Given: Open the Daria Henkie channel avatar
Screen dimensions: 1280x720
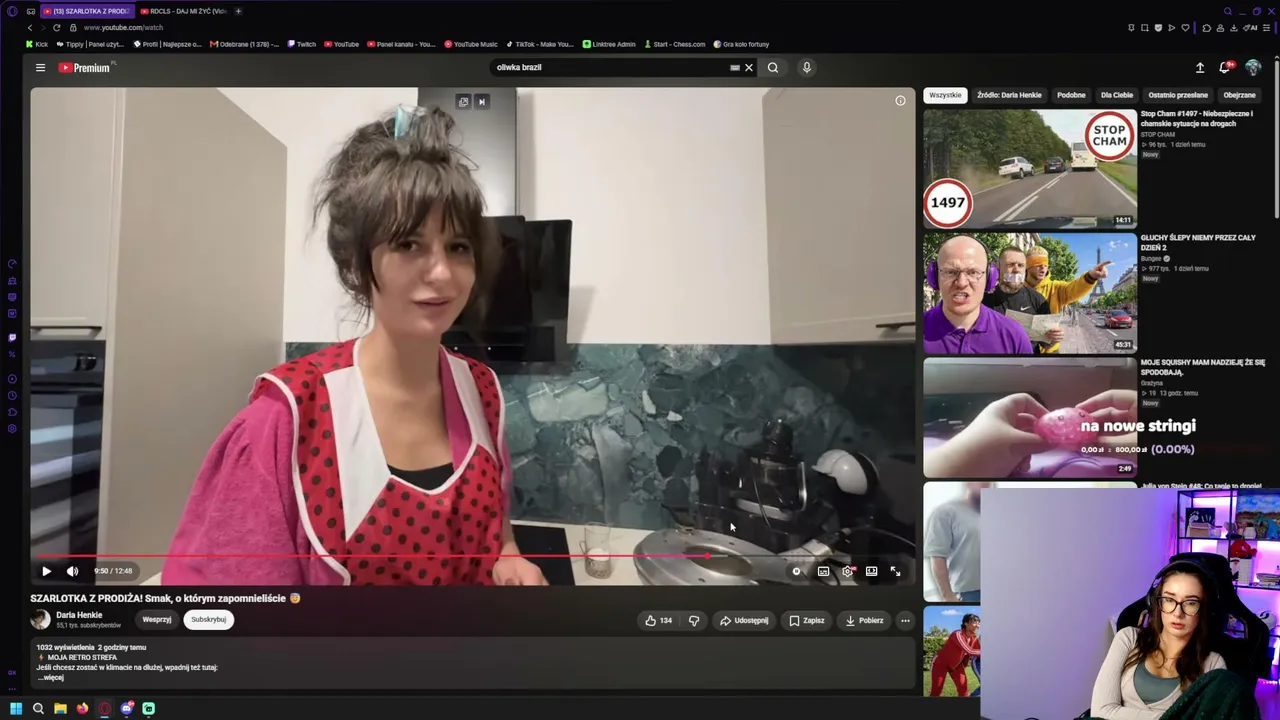Looking at the screenshot, I should click(41, 620).
